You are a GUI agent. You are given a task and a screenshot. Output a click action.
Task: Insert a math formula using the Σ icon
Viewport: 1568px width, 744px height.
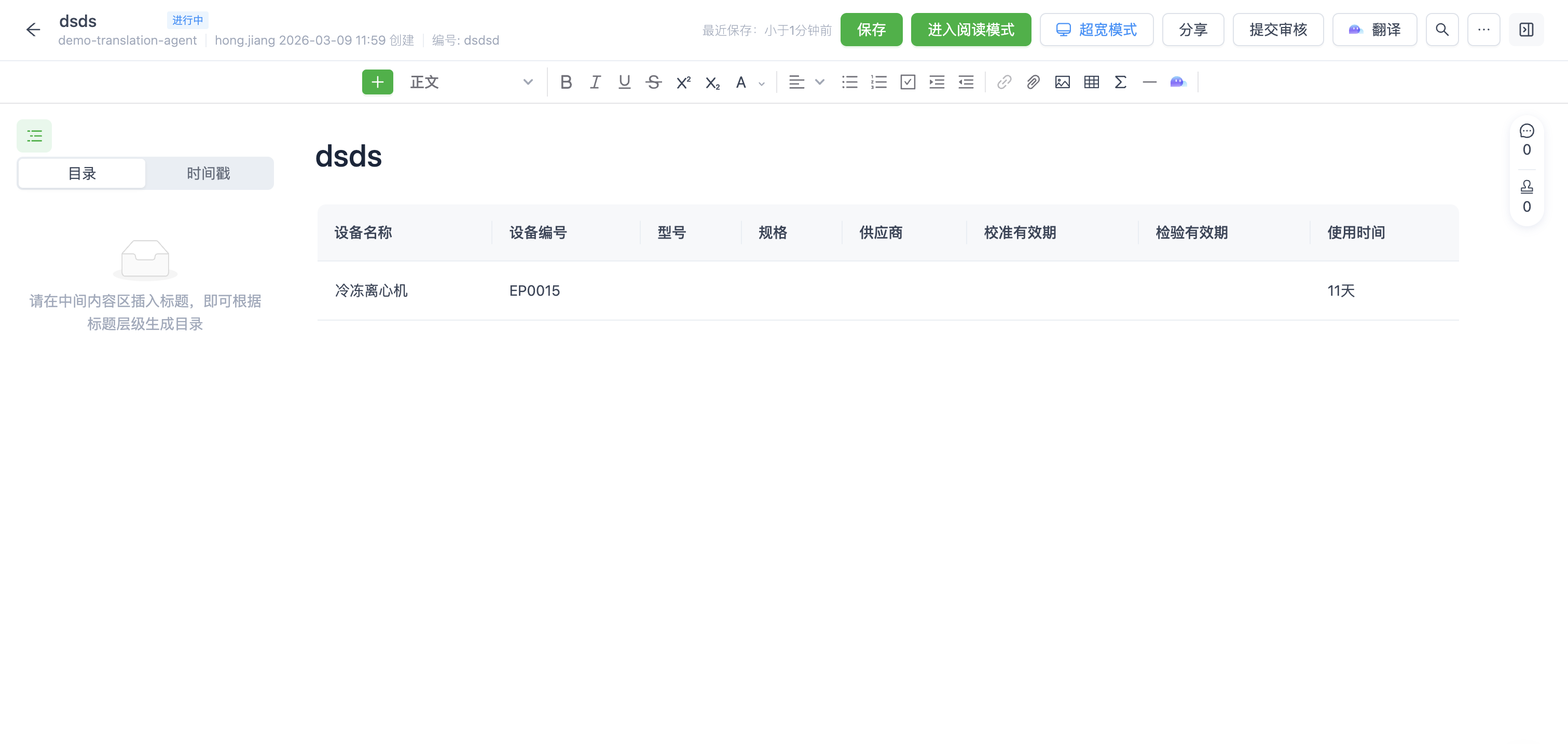tap(1120, 81)
